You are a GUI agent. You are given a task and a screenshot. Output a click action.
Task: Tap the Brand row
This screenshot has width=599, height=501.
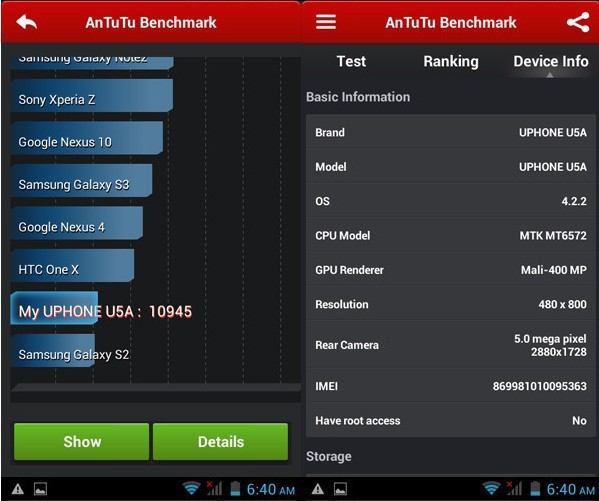451,132
